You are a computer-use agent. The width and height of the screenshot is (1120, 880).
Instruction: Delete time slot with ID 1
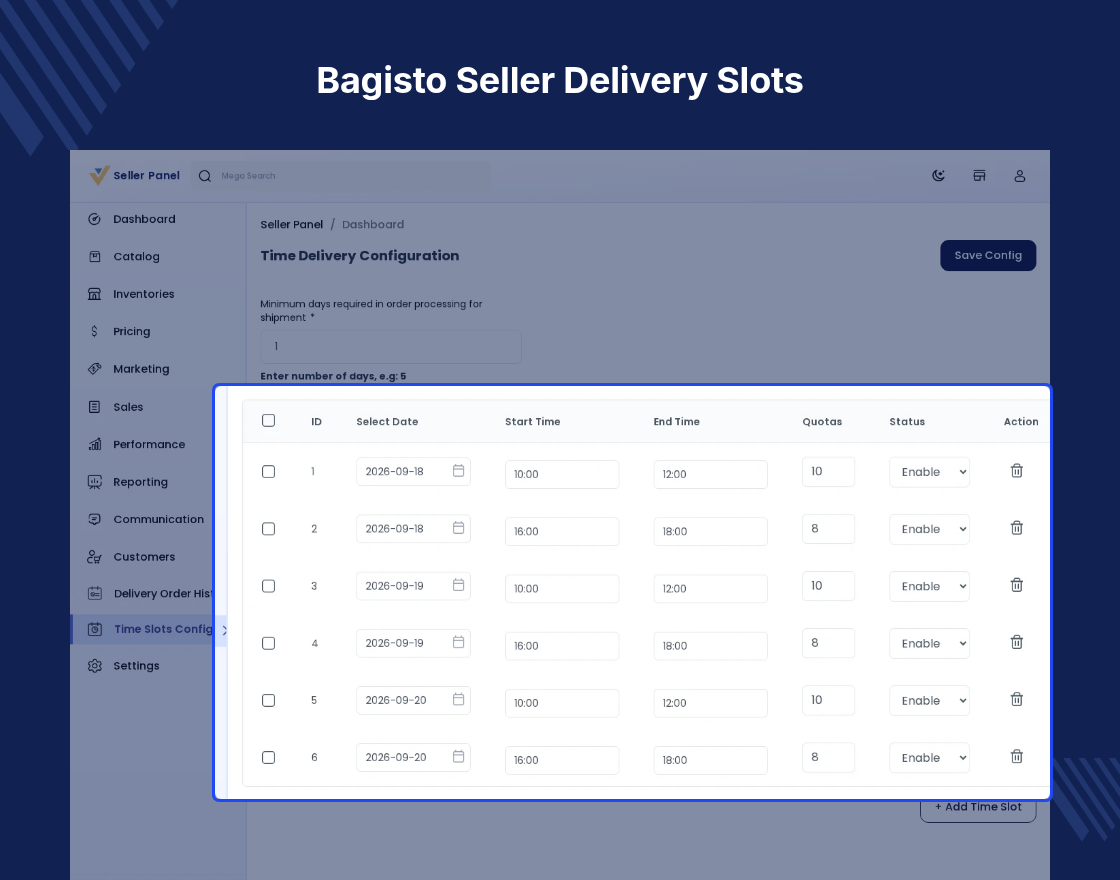(1016, 471)
